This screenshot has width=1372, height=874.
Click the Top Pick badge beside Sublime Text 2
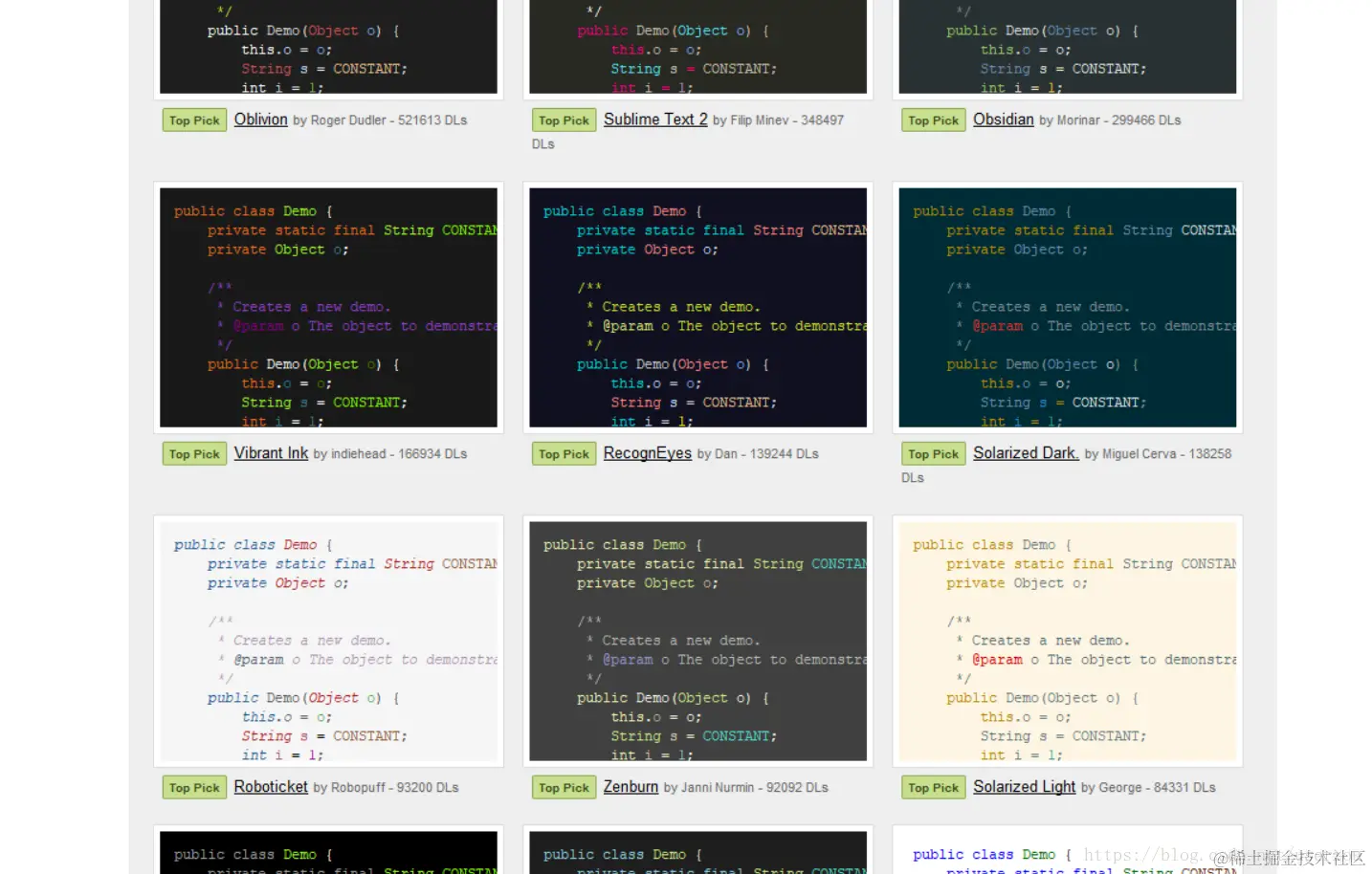coord(564,120)
